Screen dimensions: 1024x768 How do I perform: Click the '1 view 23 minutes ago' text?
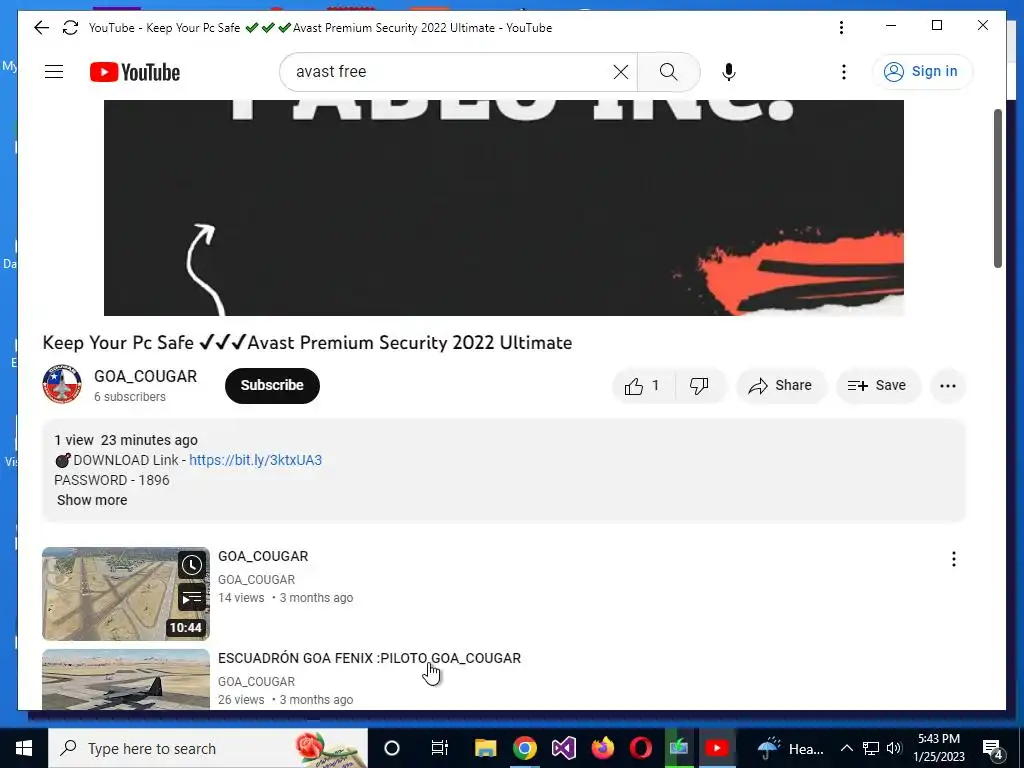[x=126, y=440]
